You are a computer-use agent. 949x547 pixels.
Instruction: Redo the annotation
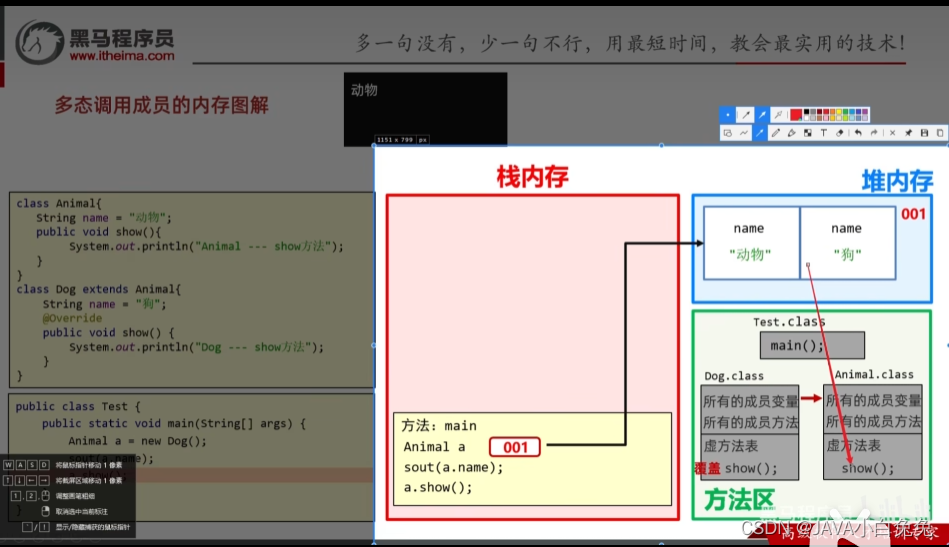874,133
